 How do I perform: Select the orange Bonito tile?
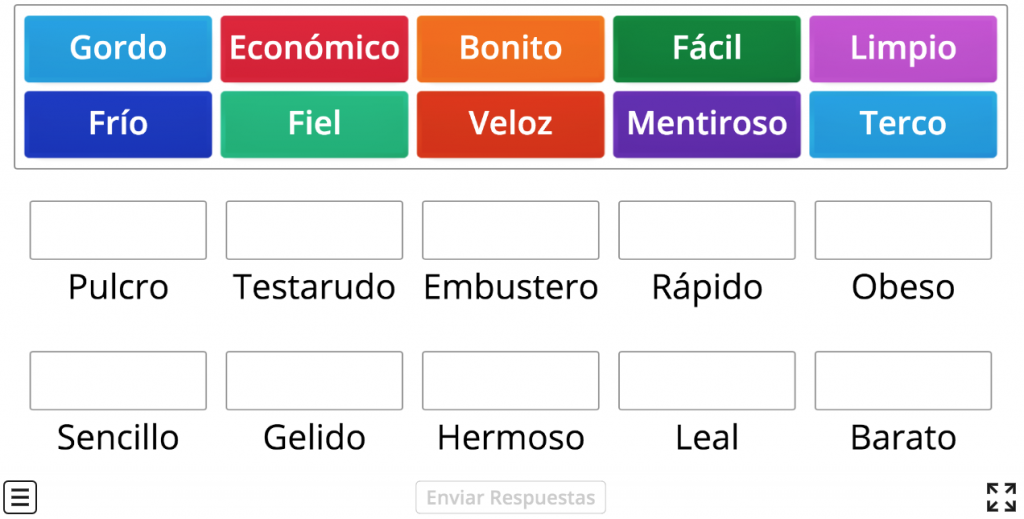pyautogui.click(x=510, y=48)
